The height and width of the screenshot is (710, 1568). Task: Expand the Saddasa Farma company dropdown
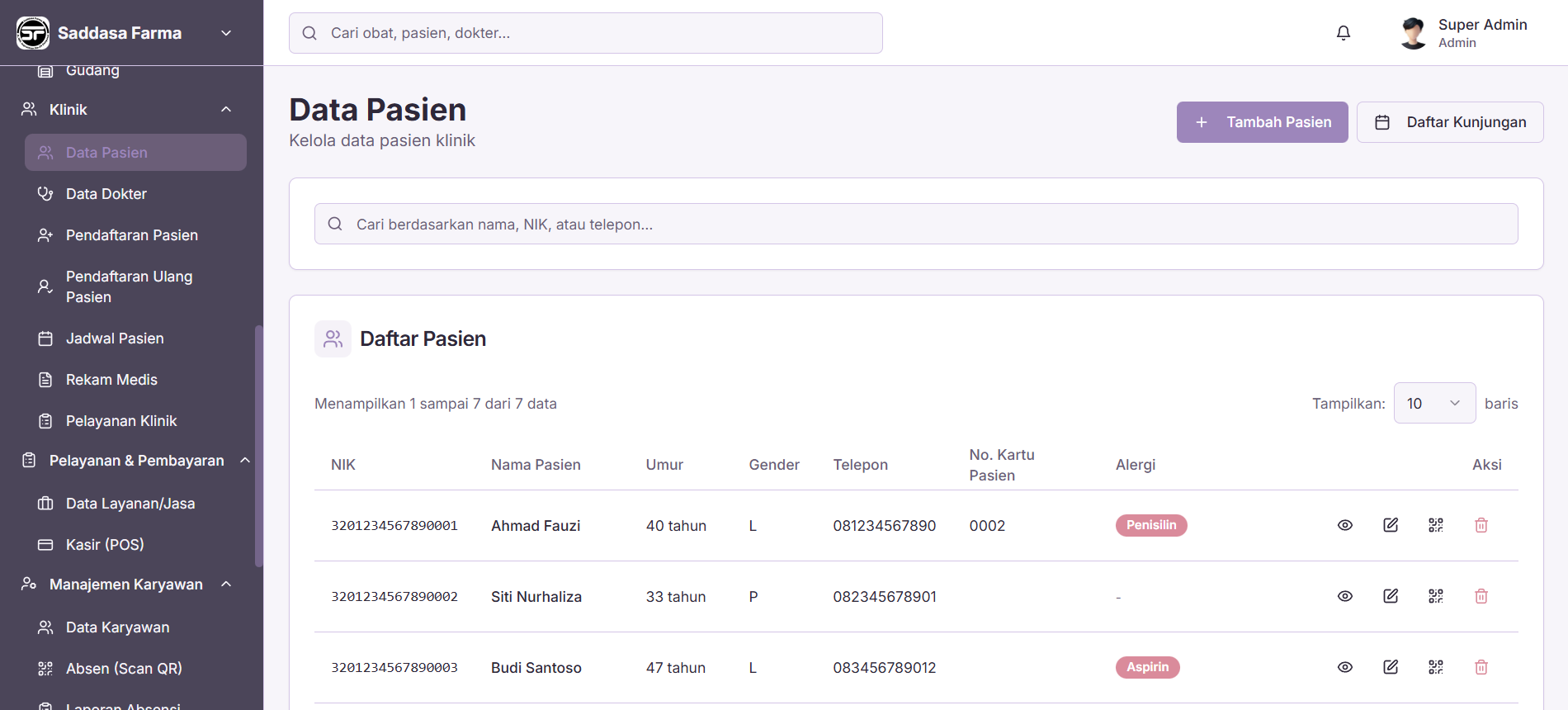[226, 33]
